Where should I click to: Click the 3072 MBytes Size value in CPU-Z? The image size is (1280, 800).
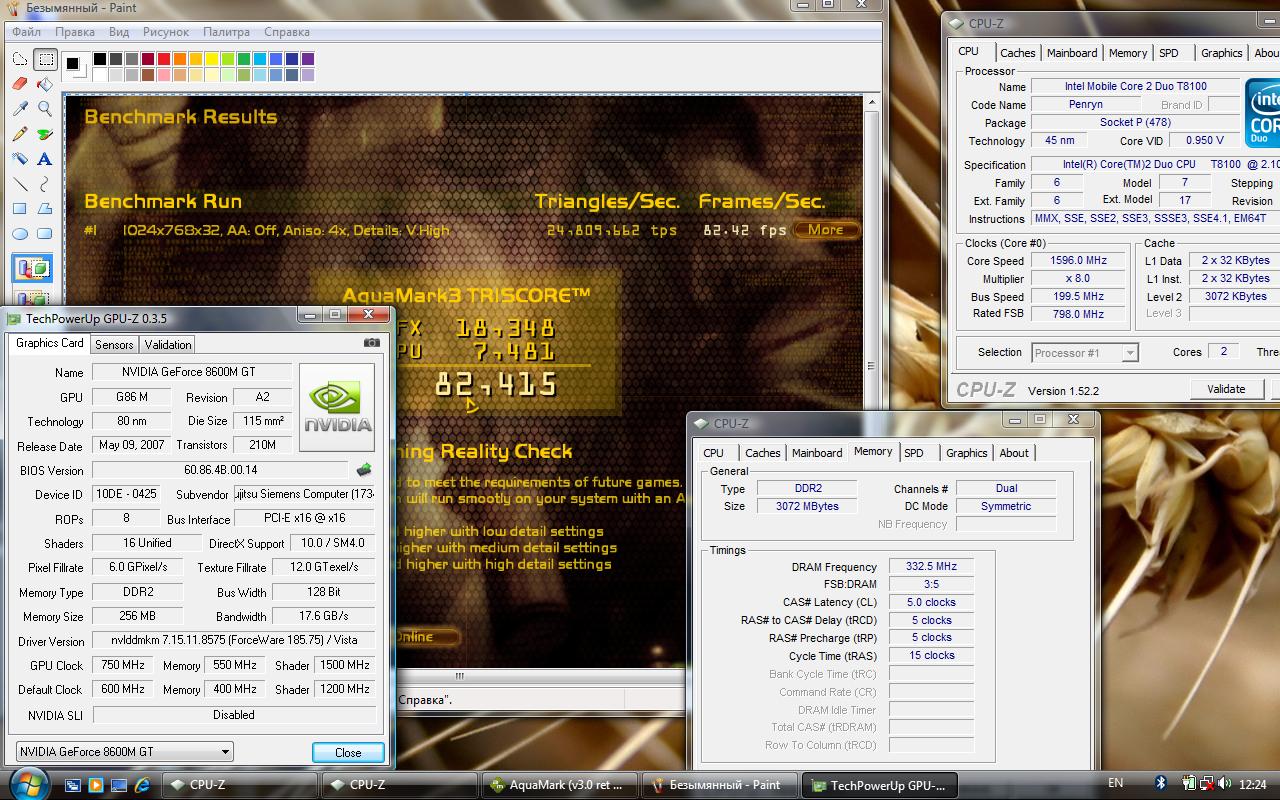(807, 506)
